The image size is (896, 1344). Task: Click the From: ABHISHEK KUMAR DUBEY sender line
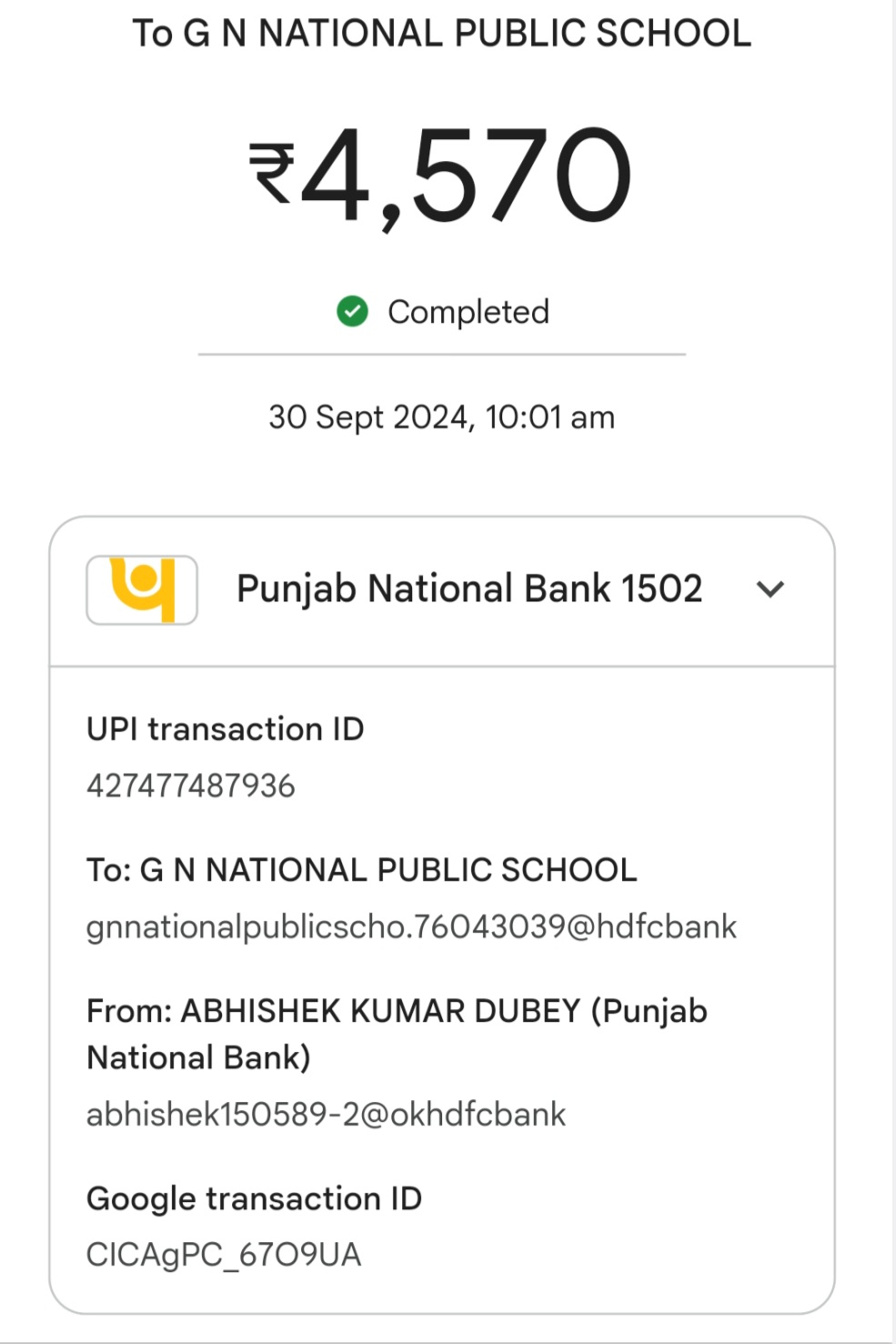coord(398,1011)
